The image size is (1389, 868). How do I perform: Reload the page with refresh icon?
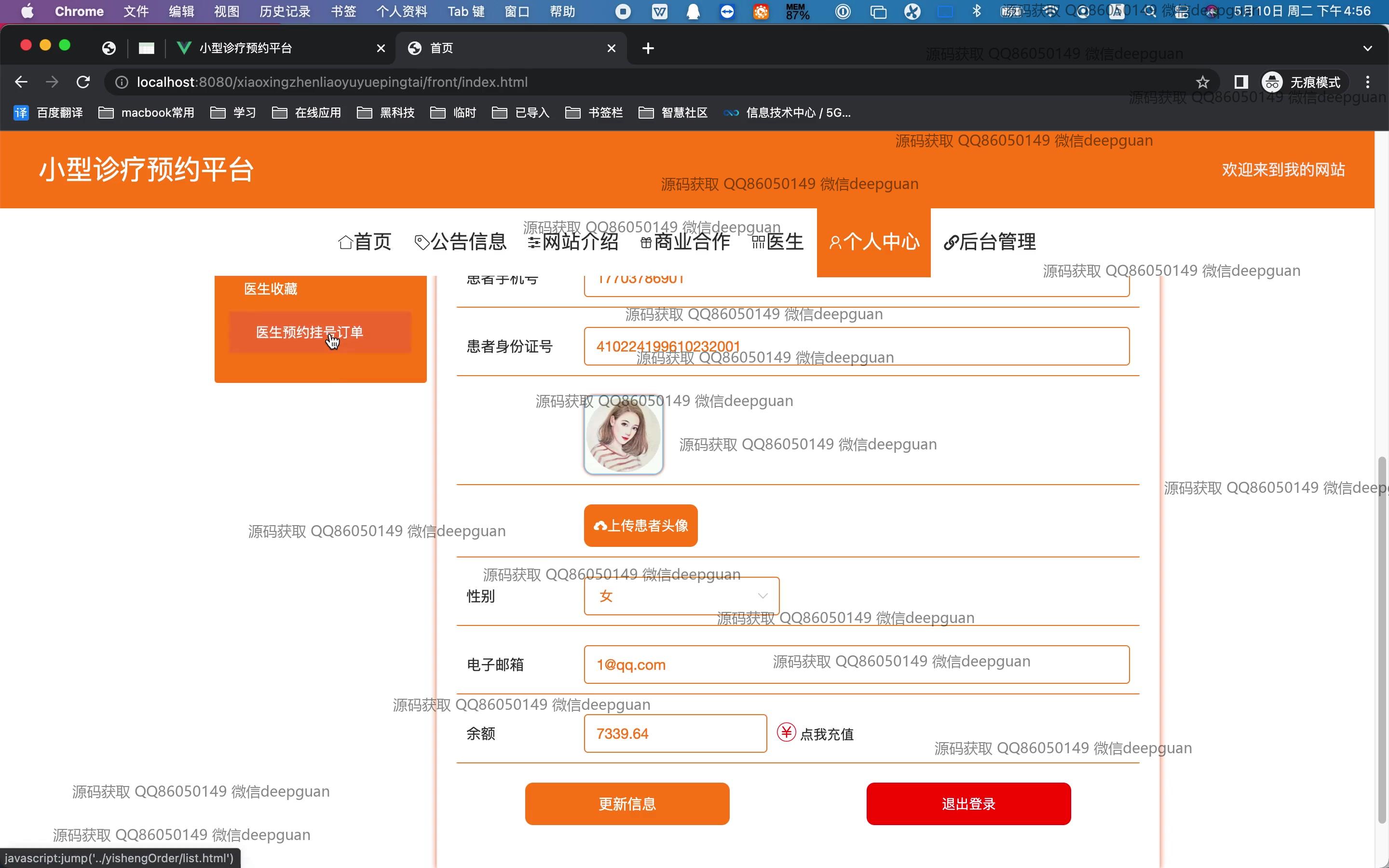click(83, 82)
